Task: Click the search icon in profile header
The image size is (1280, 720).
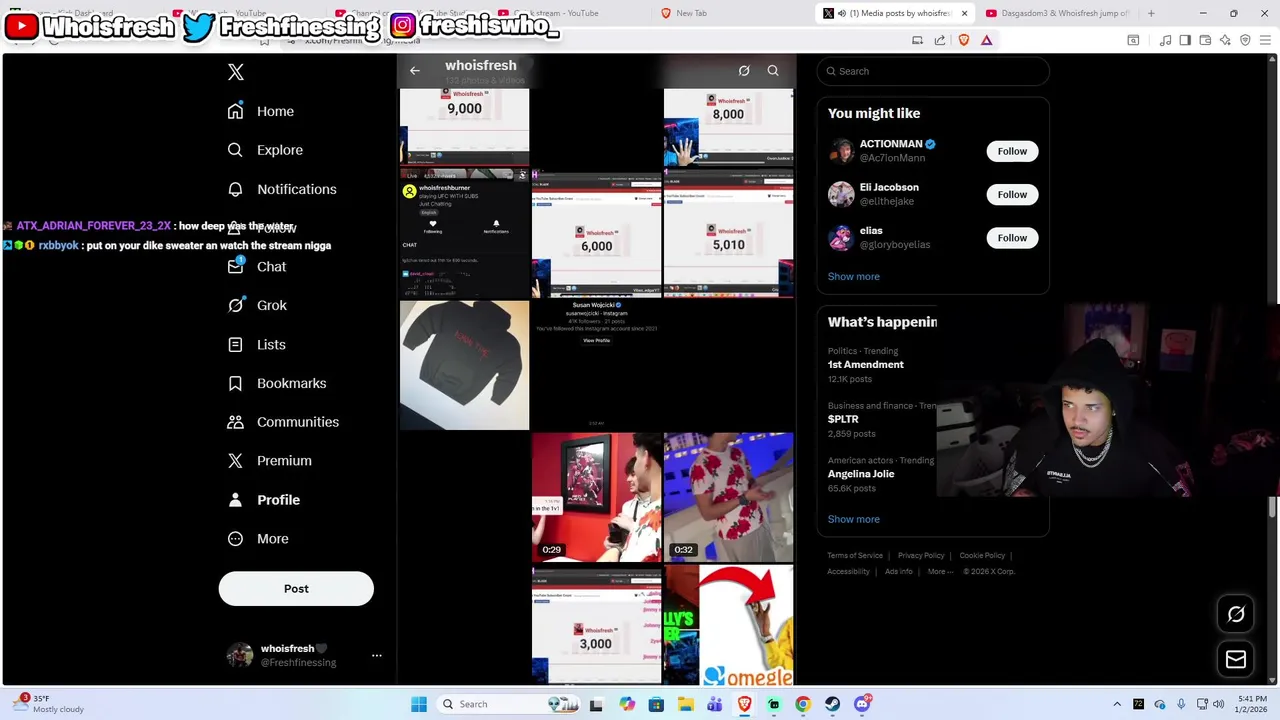Action: (773, 71)
